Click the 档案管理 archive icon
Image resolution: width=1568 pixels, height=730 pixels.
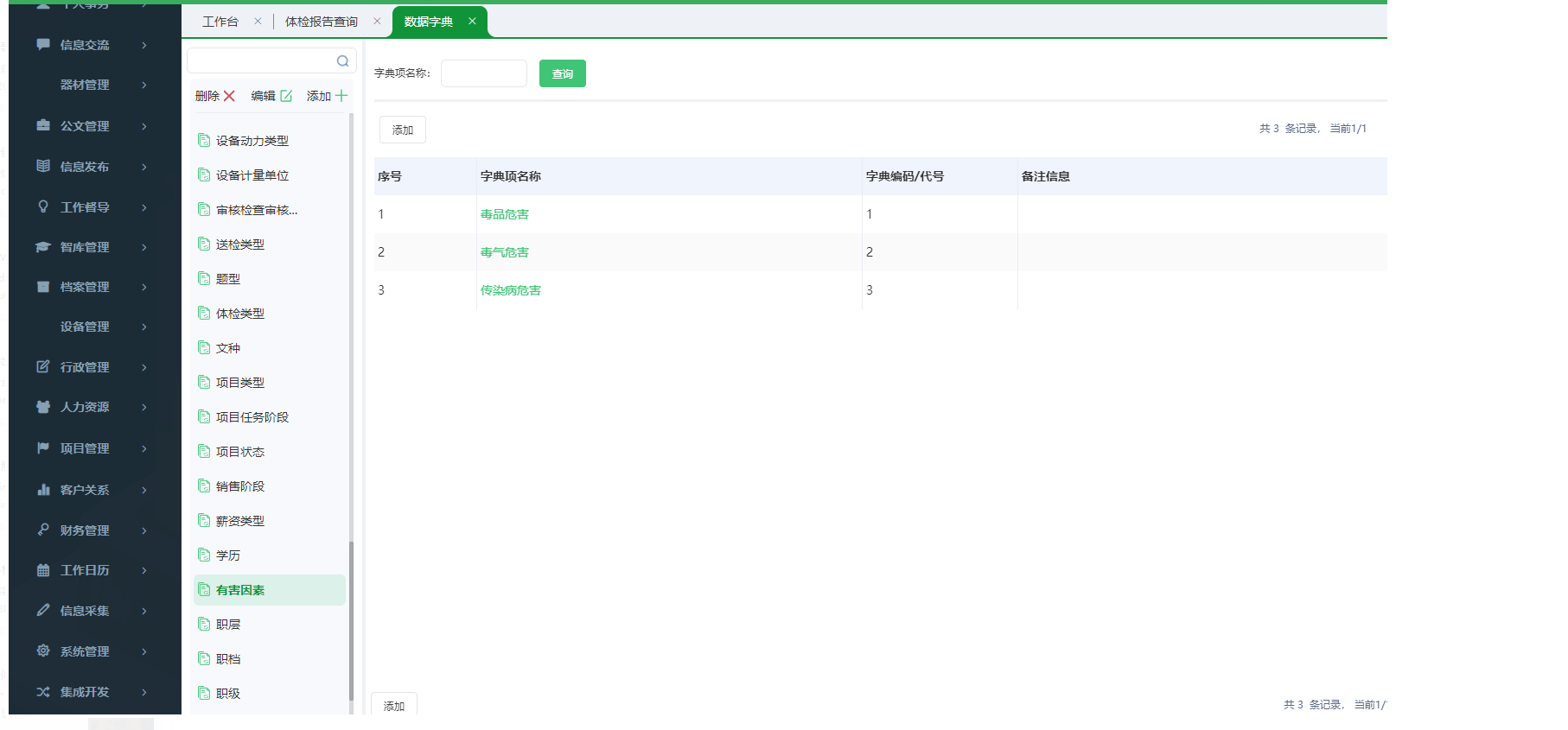pyautogui.click(x=43, y=286)
